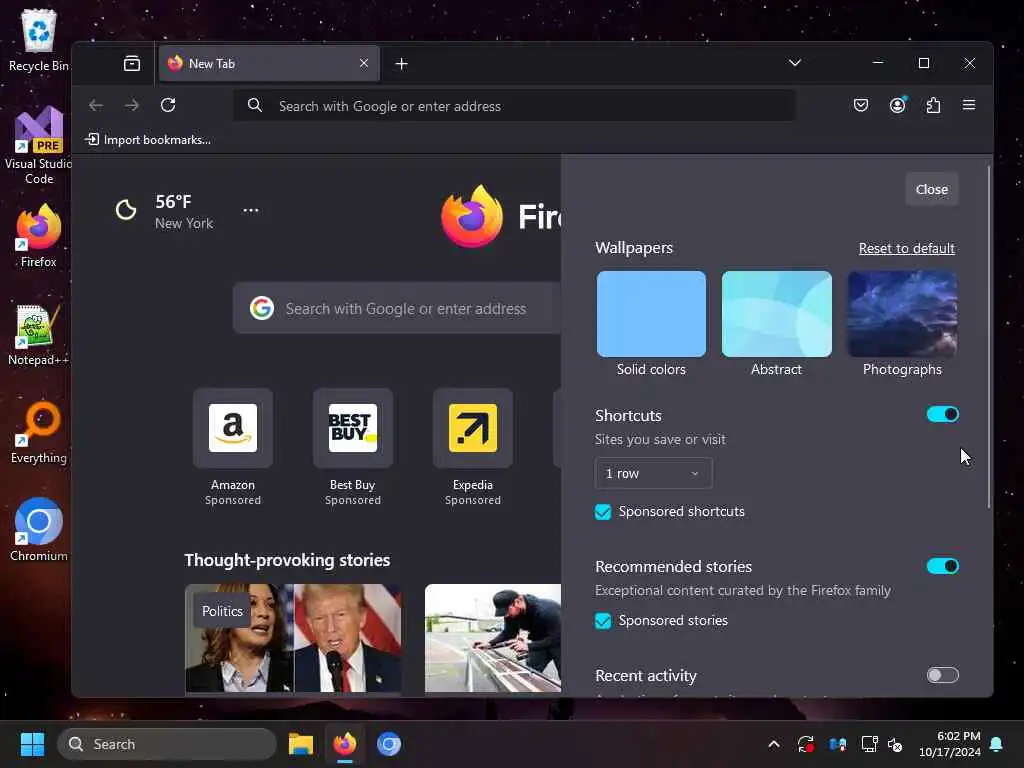Select the Notepad++ desktop shortcut
The height and width of the screenshot is (768, 1024).
39,335
